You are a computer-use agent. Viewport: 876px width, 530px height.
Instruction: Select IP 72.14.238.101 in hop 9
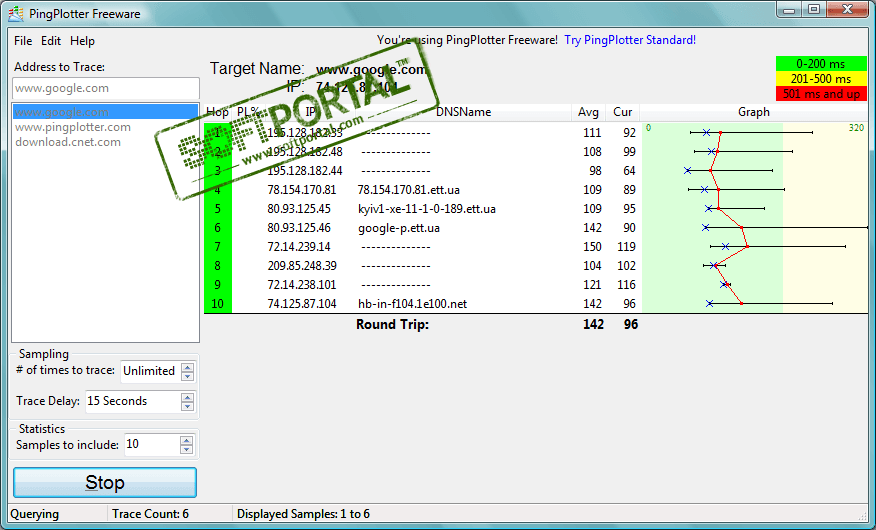coord(302,285)
